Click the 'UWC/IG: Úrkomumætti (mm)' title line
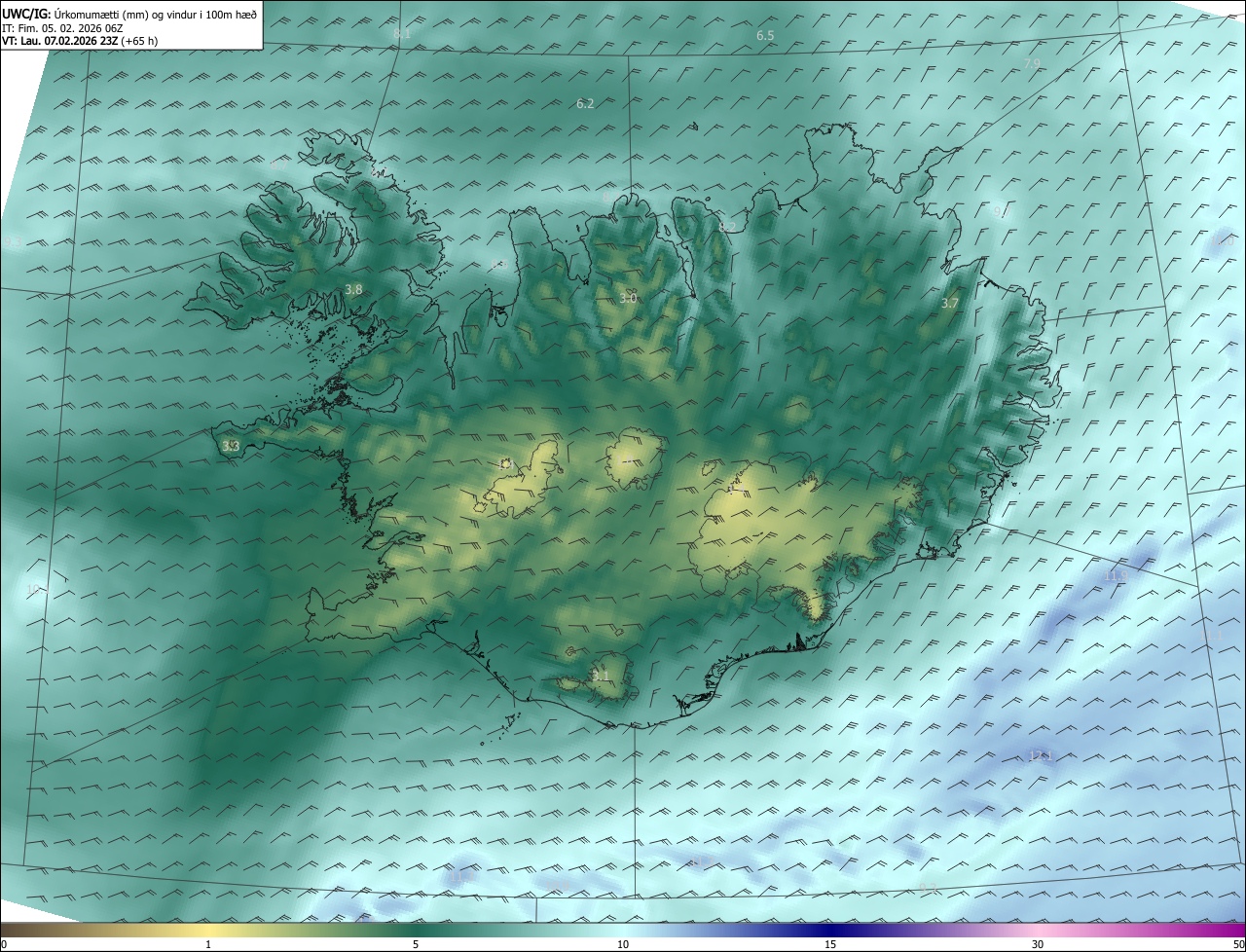 tap(129, 15)
